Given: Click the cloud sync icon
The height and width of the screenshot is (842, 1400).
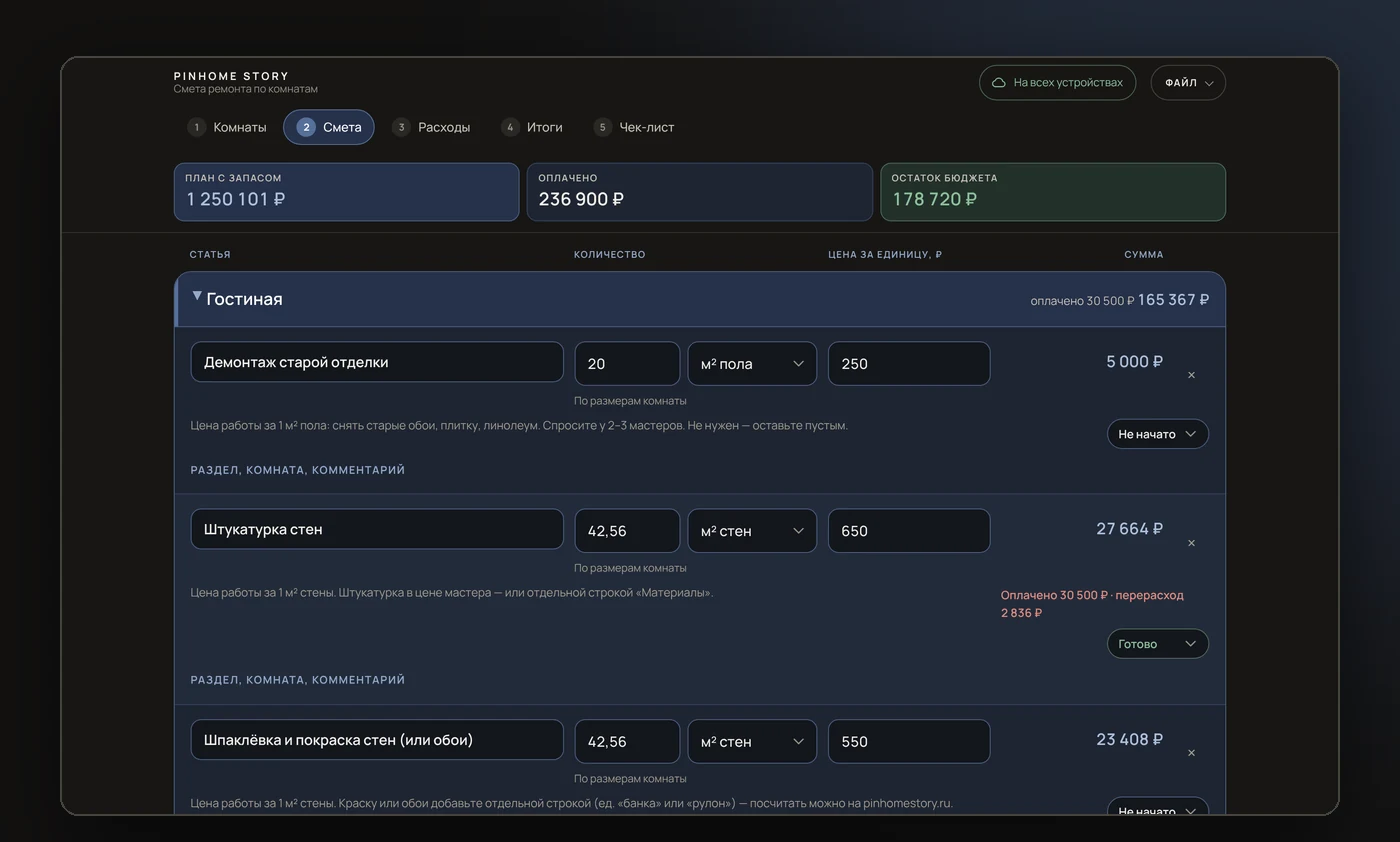Looking at the screenshot, I should (998, 83).
